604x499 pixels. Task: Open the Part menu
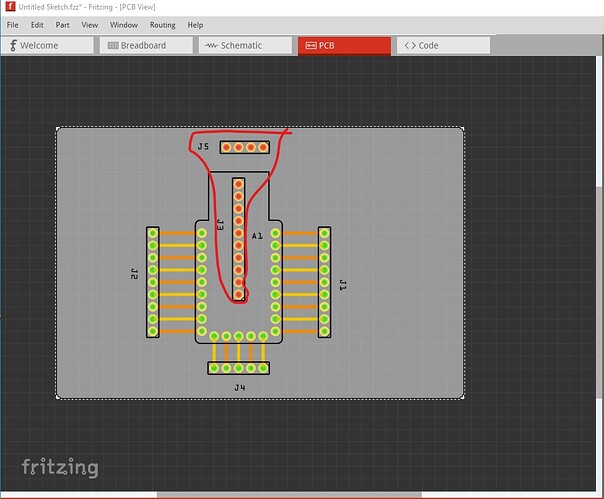pyautogui.click(x=62, y=25)
